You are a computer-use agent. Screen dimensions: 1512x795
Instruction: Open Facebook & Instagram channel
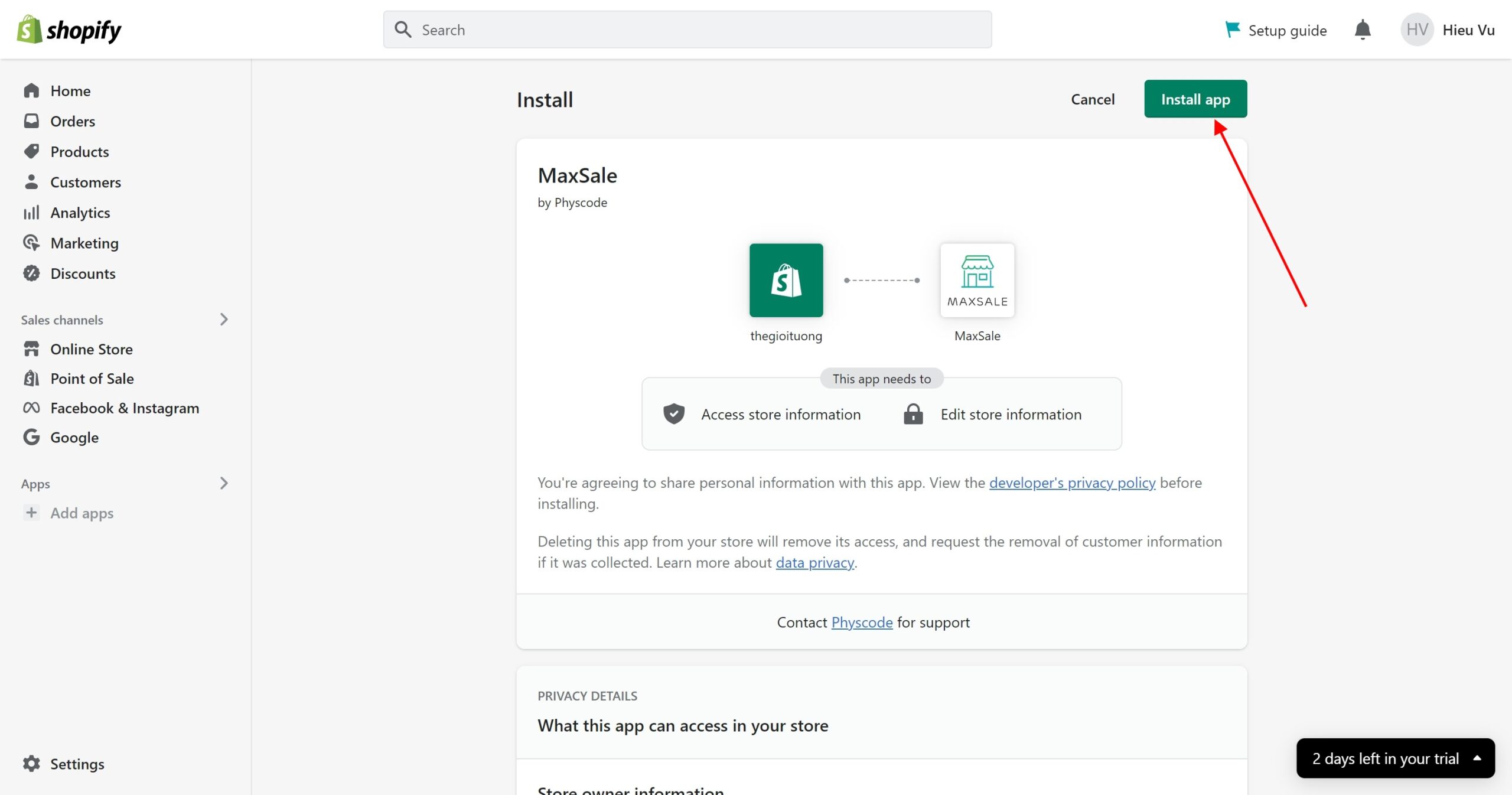pos(125,408)
